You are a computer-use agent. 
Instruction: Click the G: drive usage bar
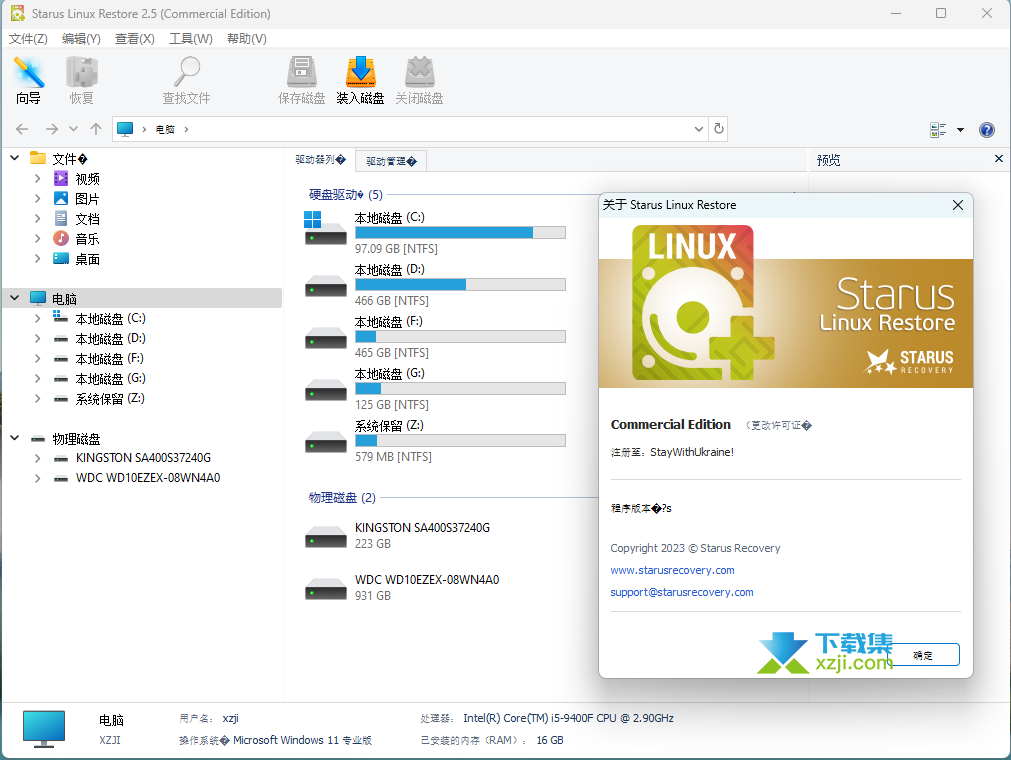pos(460,389)
